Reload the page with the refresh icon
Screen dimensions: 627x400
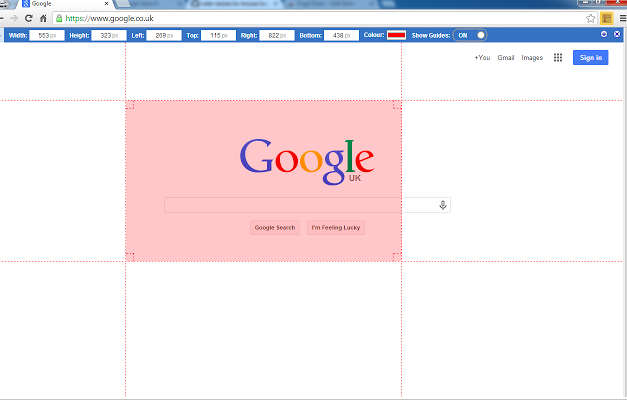click(28, 18)
